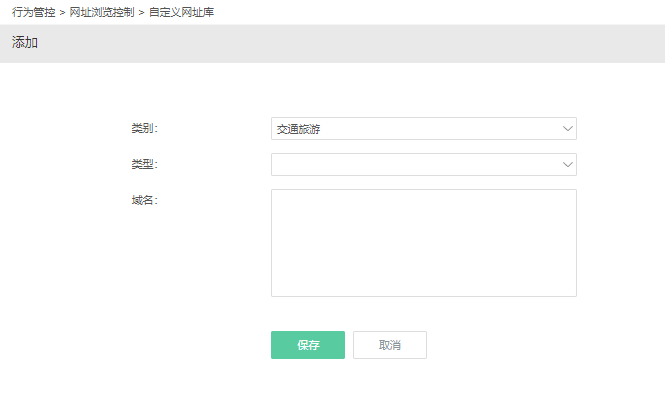Expand the 类型 dropdown chevron arrow

(x=567, y=165)
